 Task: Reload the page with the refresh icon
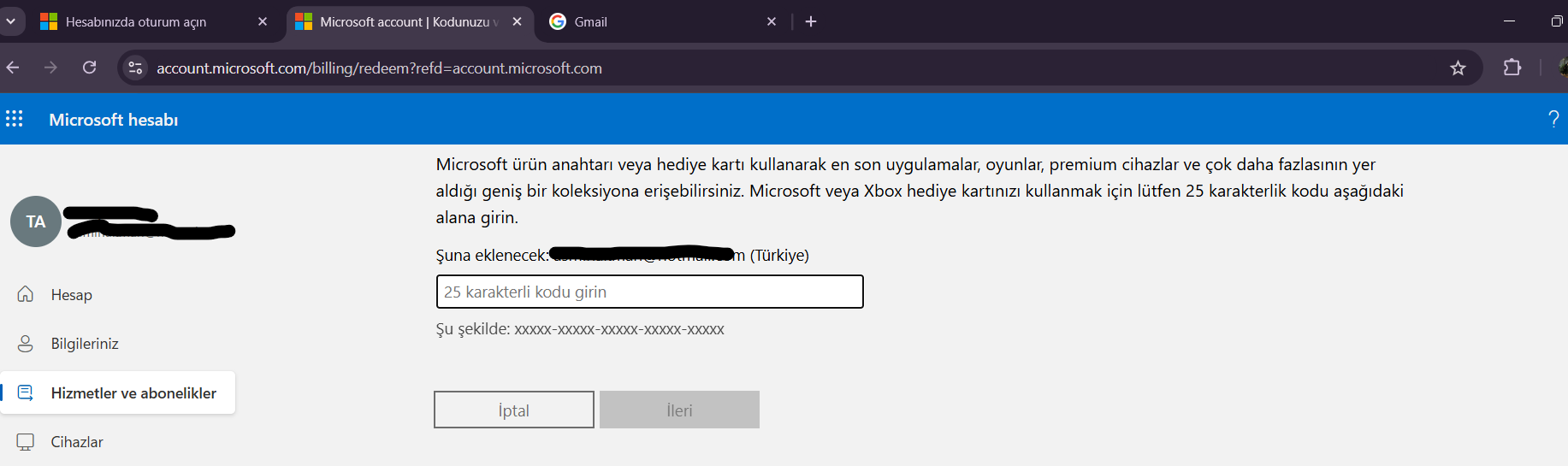click(x=90, y=68)
